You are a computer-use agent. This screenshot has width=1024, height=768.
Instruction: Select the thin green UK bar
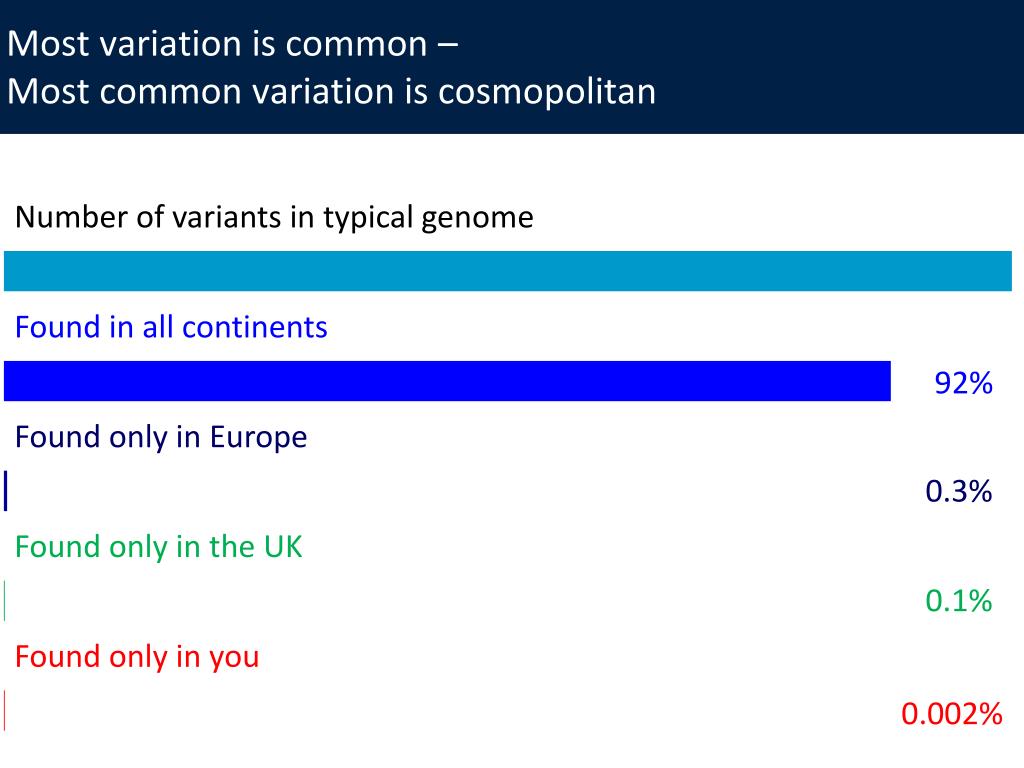tap(5, 600)
